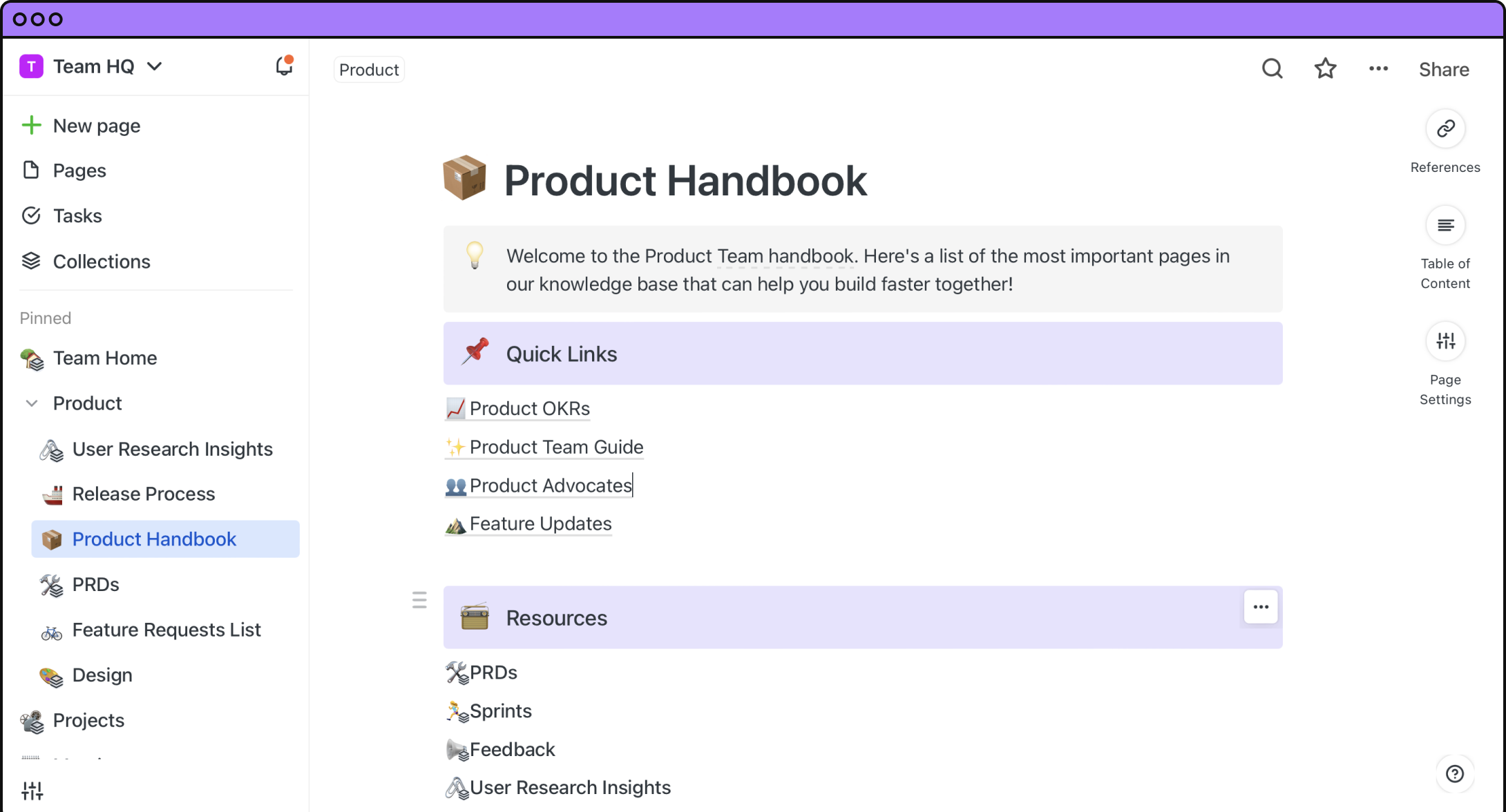
Task: Open Page Settings sliders icon
Action: 1445,341
